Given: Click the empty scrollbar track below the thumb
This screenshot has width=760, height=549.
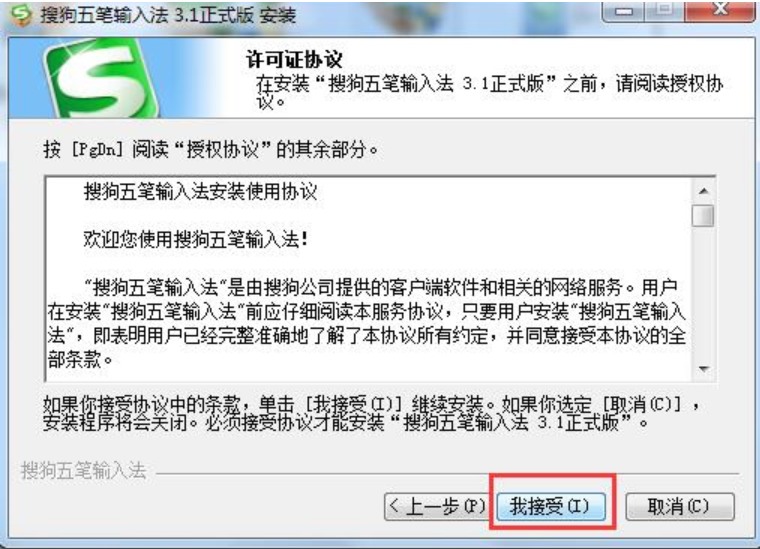Looking at the screenshot, I should coord(703,293).
